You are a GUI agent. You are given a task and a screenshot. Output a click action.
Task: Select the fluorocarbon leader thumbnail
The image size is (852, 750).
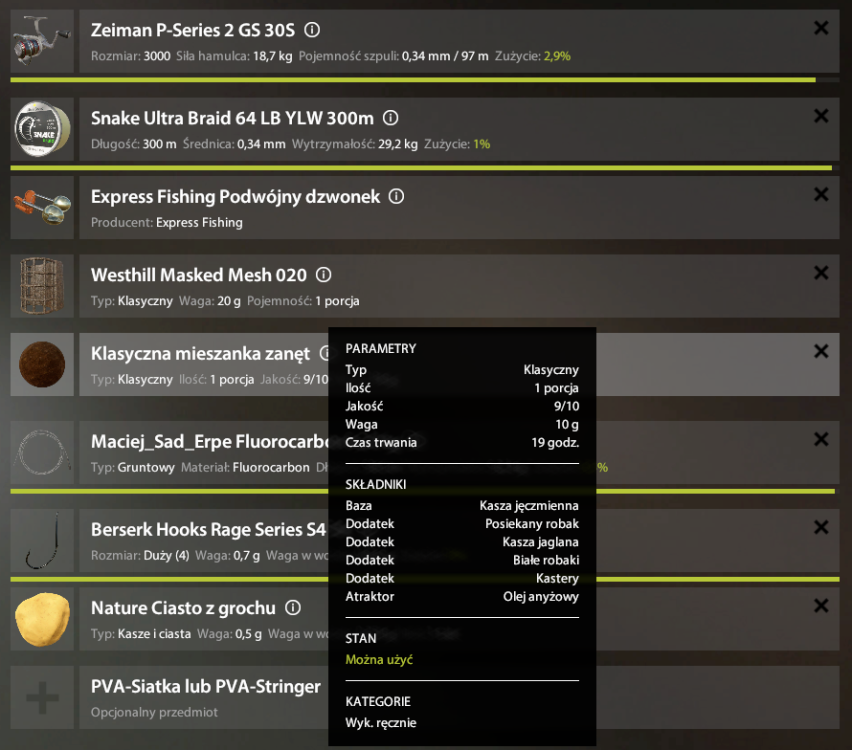(x=42, y=452)
